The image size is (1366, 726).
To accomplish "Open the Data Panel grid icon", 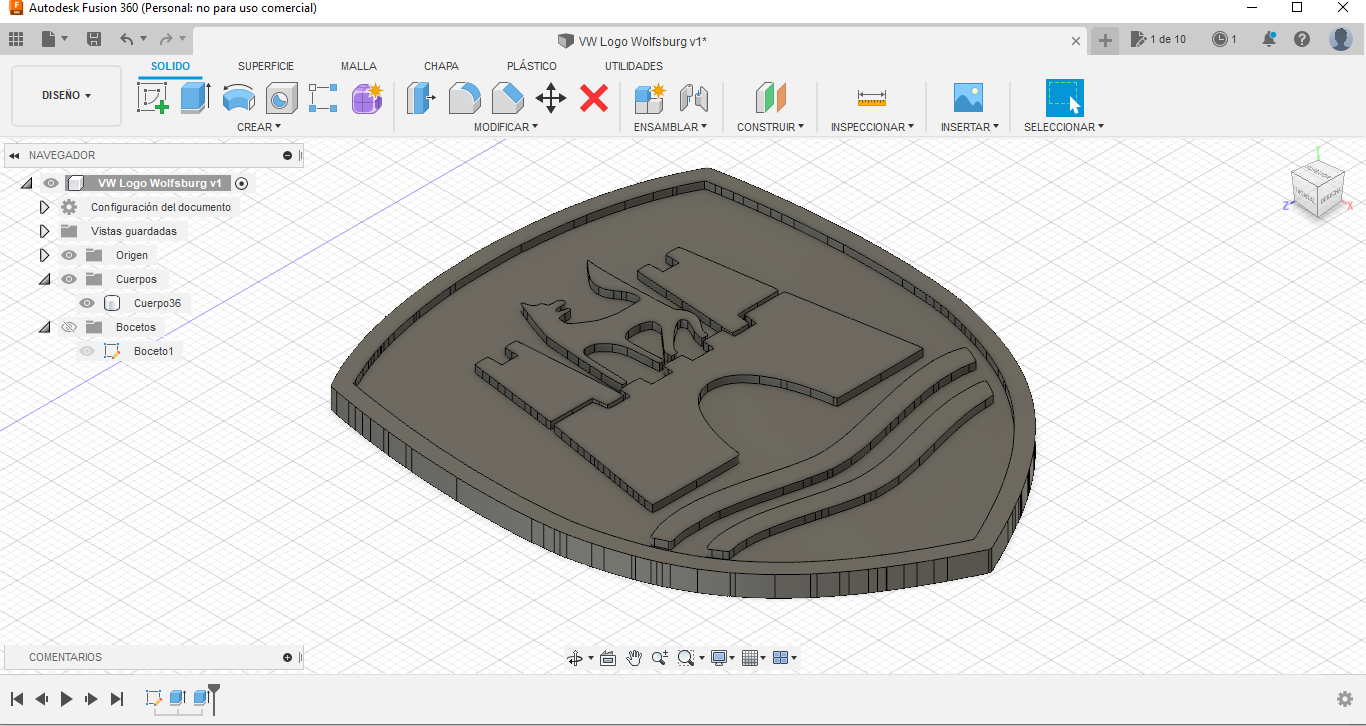I will click(x=16, y=39).
